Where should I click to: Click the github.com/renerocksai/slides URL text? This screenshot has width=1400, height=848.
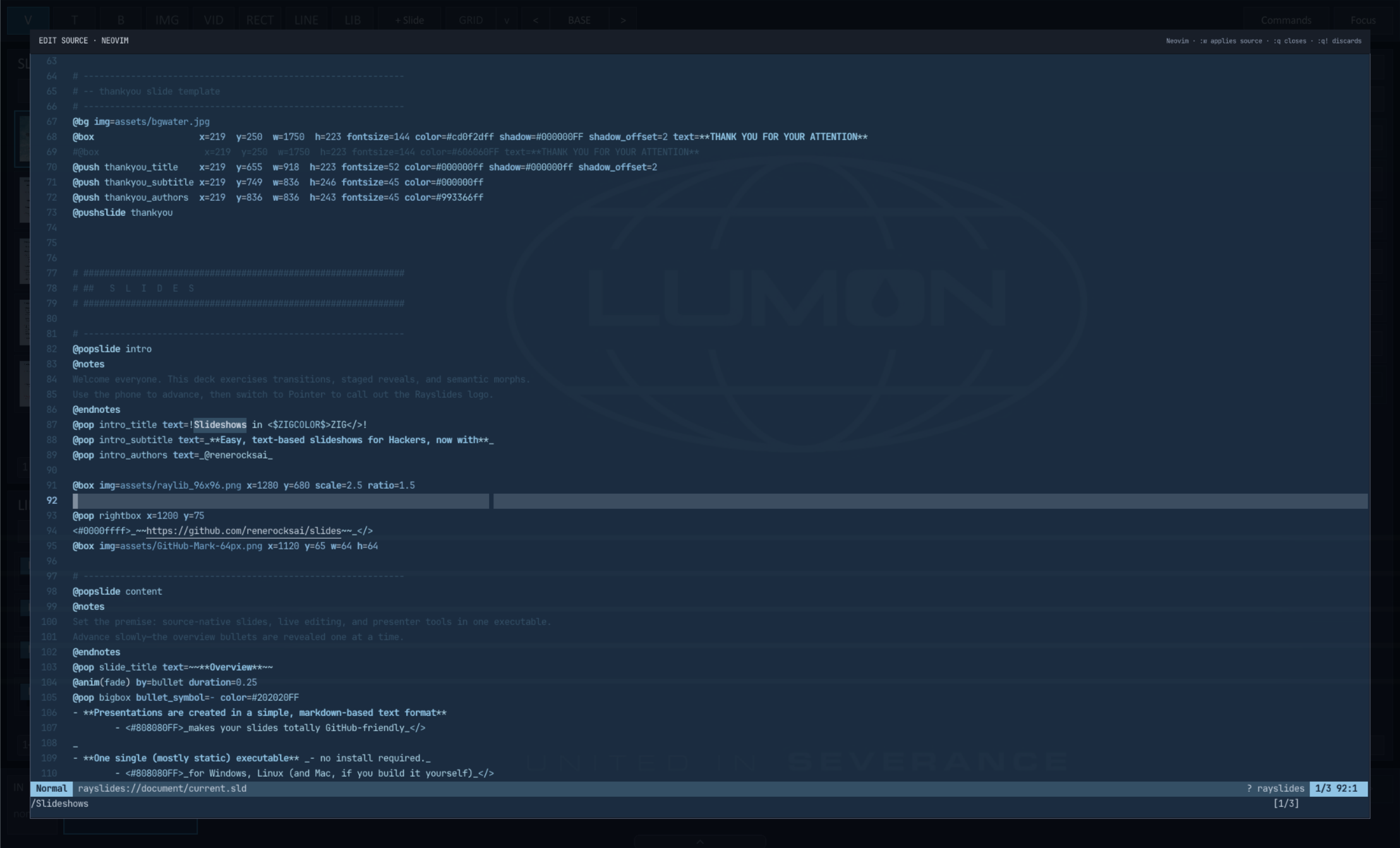pyautogui.click(x=243, y=530)
